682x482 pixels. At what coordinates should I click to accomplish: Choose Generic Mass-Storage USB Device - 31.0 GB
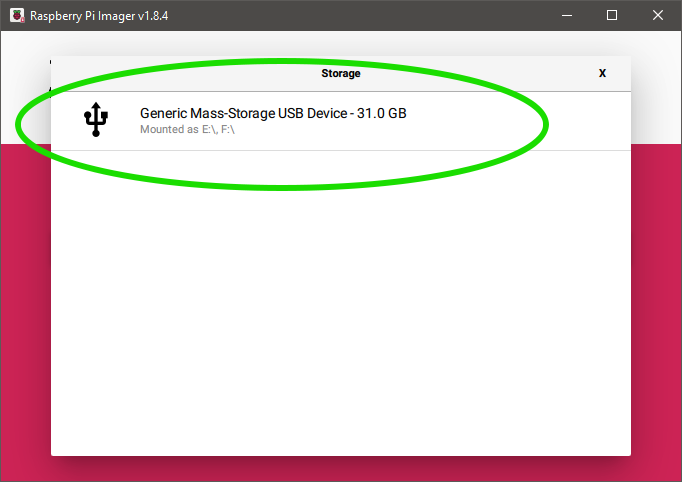click(341, 121)
